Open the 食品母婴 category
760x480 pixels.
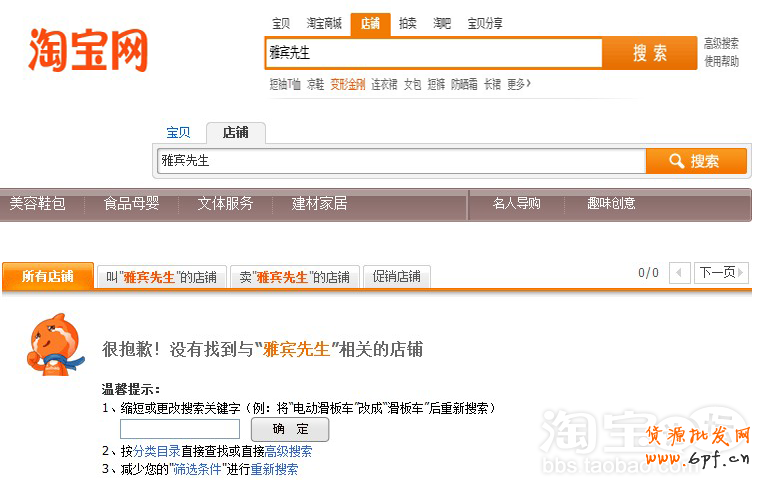click(x=131, y=203)
